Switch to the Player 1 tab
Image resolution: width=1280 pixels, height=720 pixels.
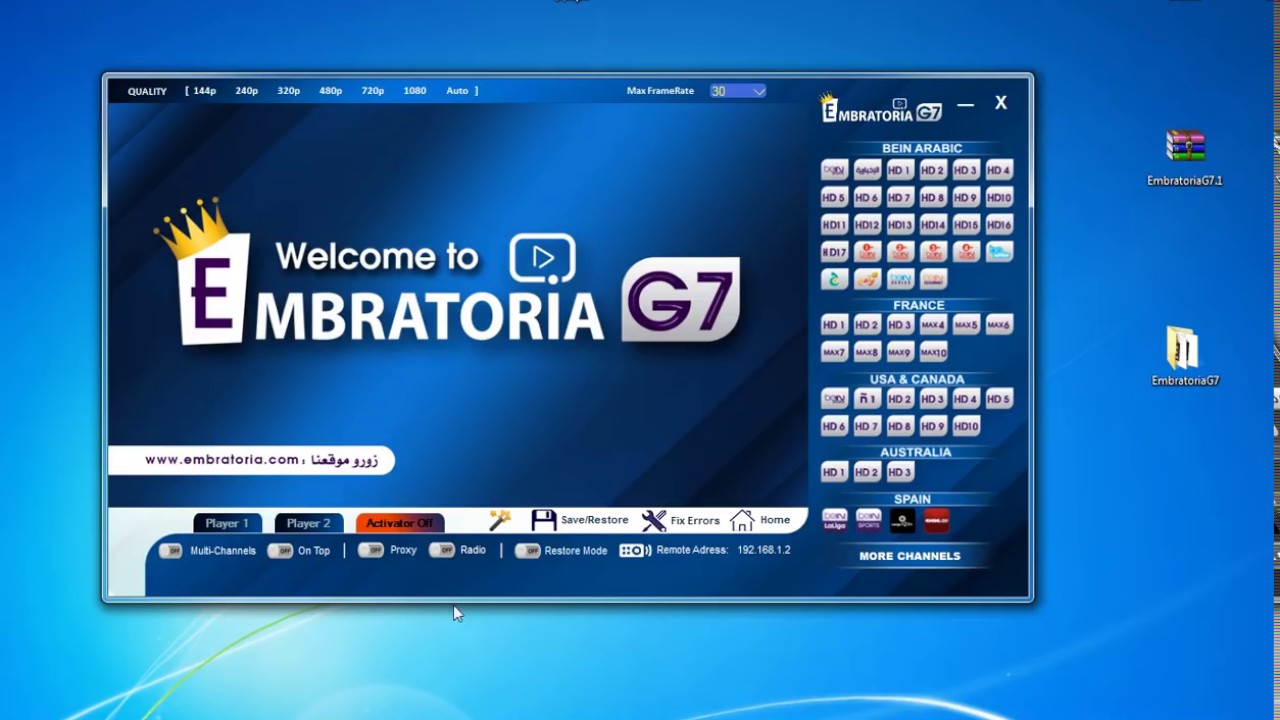point(227,523)
